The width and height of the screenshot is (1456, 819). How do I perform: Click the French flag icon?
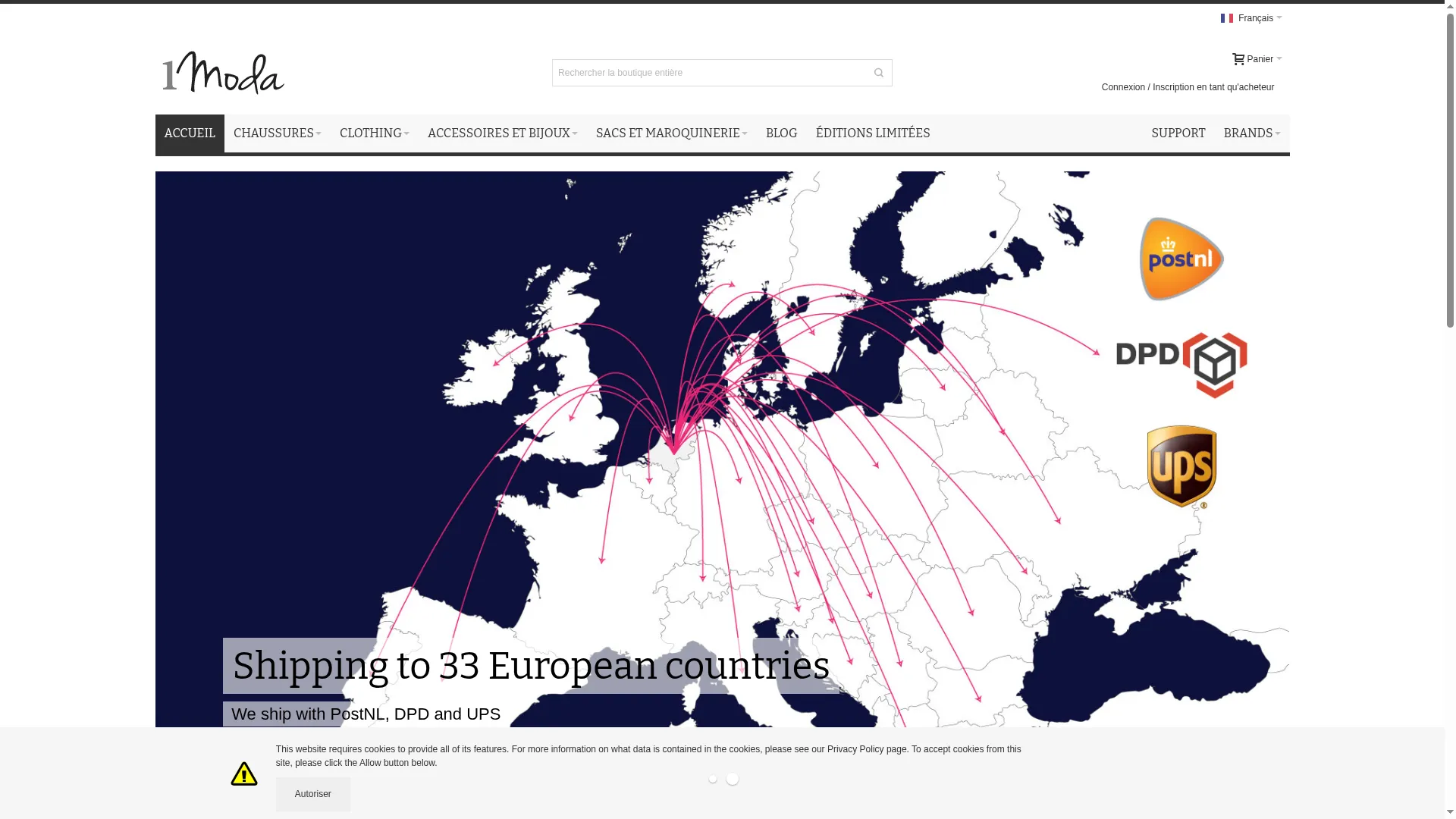(x=1227, y=18)
